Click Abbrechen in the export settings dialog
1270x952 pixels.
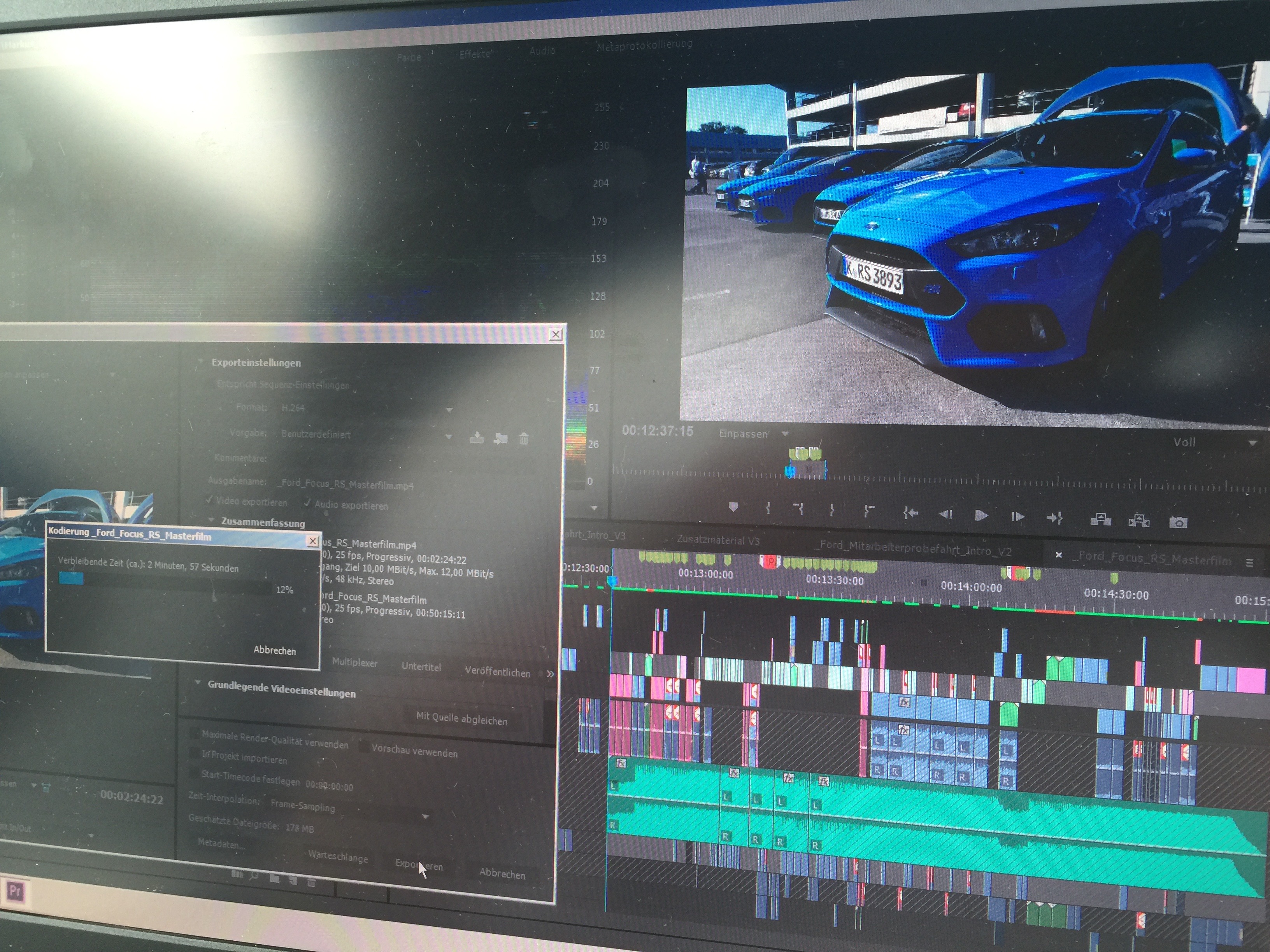(502, 873)
